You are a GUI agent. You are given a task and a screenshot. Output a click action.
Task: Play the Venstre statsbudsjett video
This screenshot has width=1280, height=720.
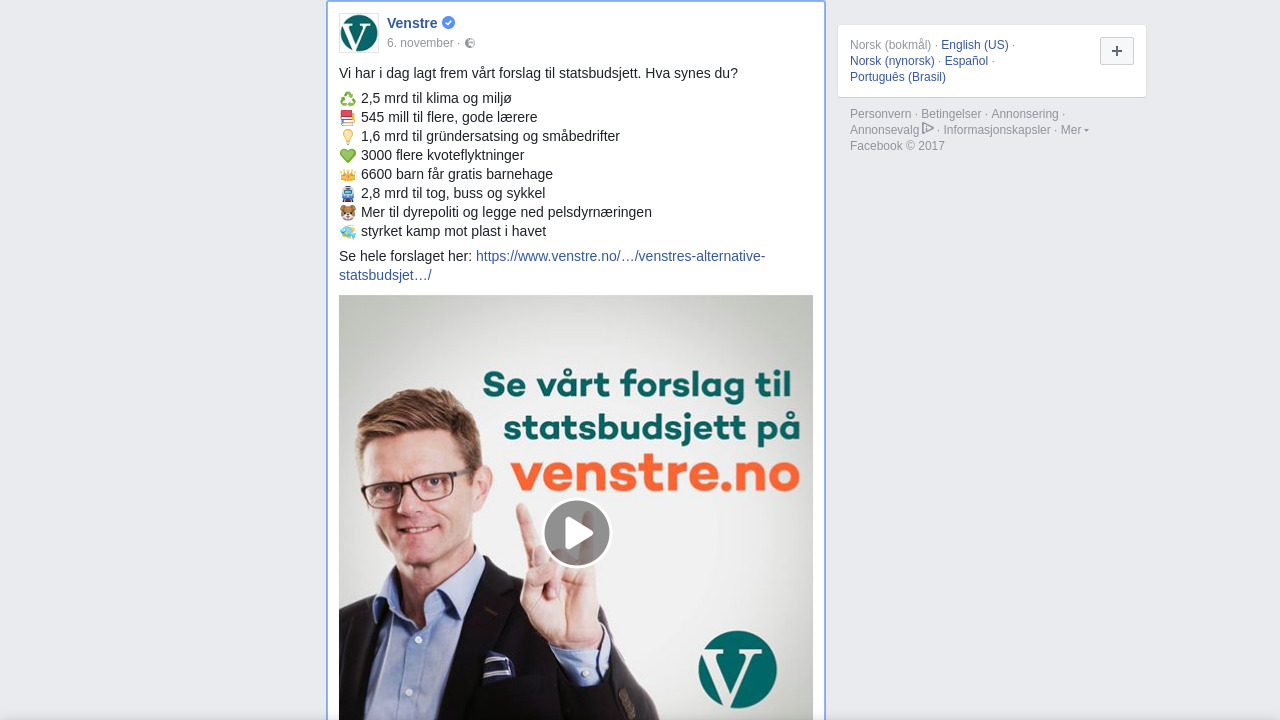click(x=577, y=533)
